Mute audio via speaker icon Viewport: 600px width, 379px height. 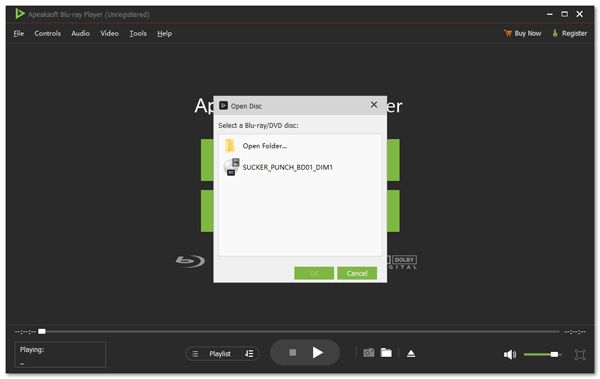pos(510,354)
